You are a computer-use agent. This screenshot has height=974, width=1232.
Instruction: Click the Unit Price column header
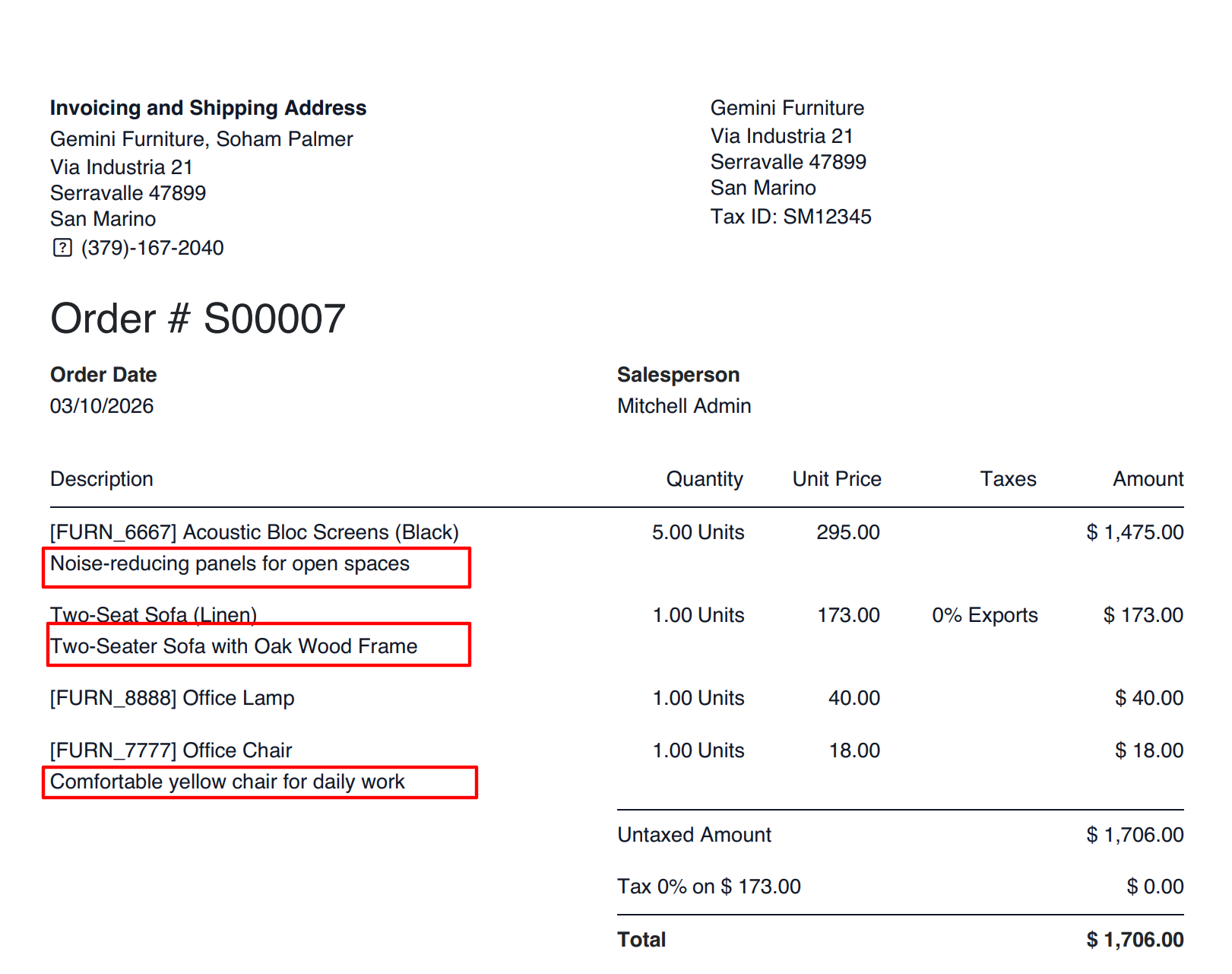(837, 479)
